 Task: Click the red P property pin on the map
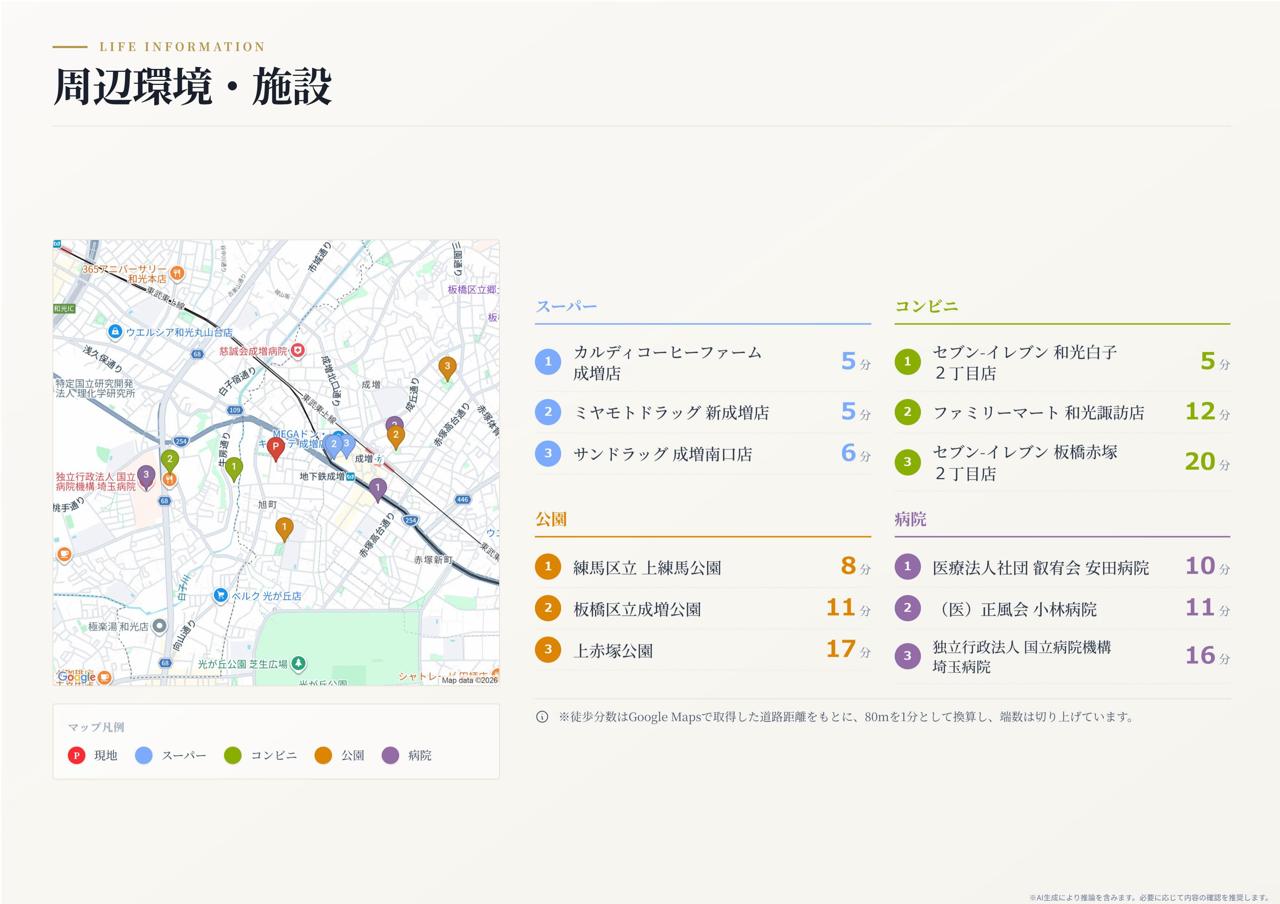click(276, 449)
